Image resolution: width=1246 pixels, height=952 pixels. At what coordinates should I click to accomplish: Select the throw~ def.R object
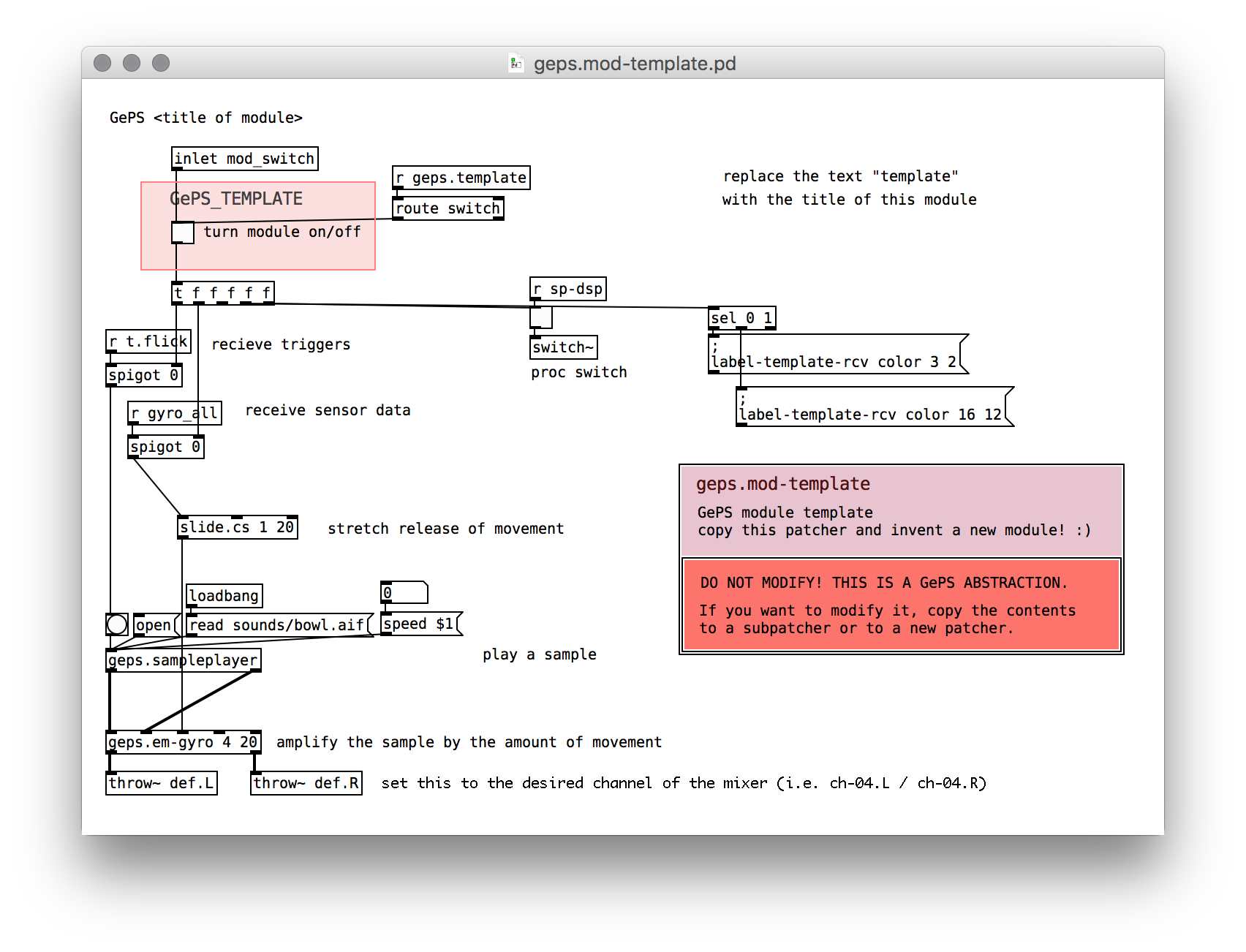pyautogui.click(x=306, y=783)
